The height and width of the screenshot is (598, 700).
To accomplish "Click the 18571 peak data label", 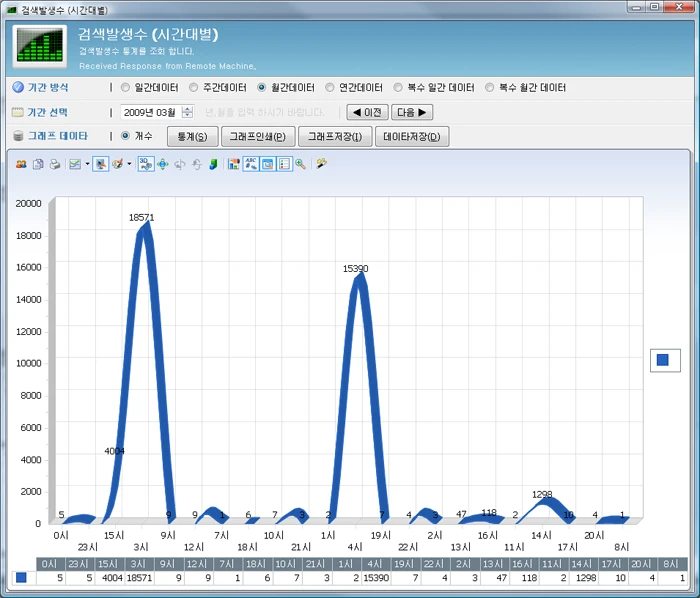I will pos(142,217).
